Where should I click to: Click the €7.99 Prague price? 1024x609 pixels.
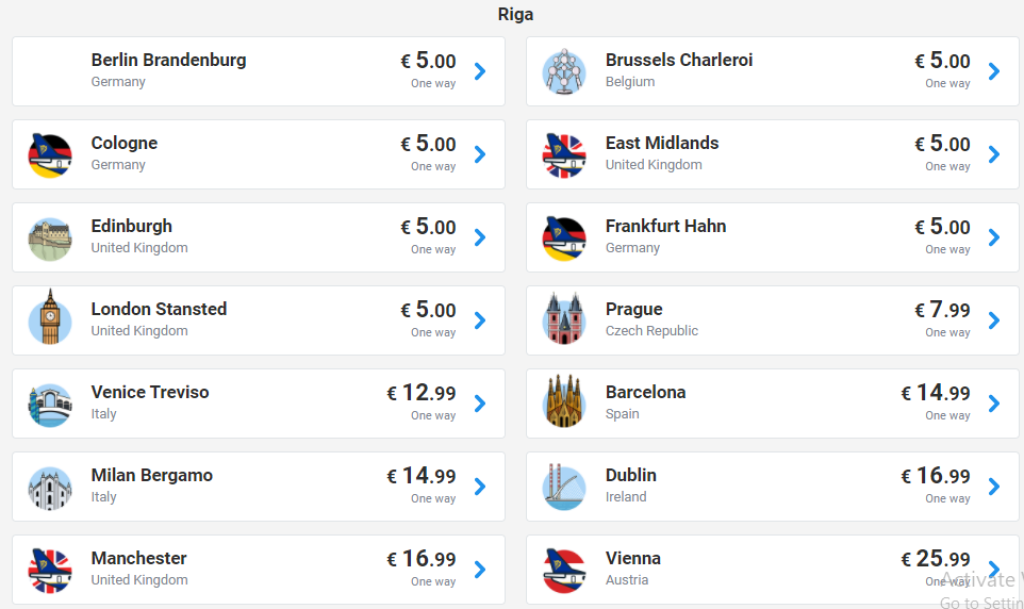[942, 310]
